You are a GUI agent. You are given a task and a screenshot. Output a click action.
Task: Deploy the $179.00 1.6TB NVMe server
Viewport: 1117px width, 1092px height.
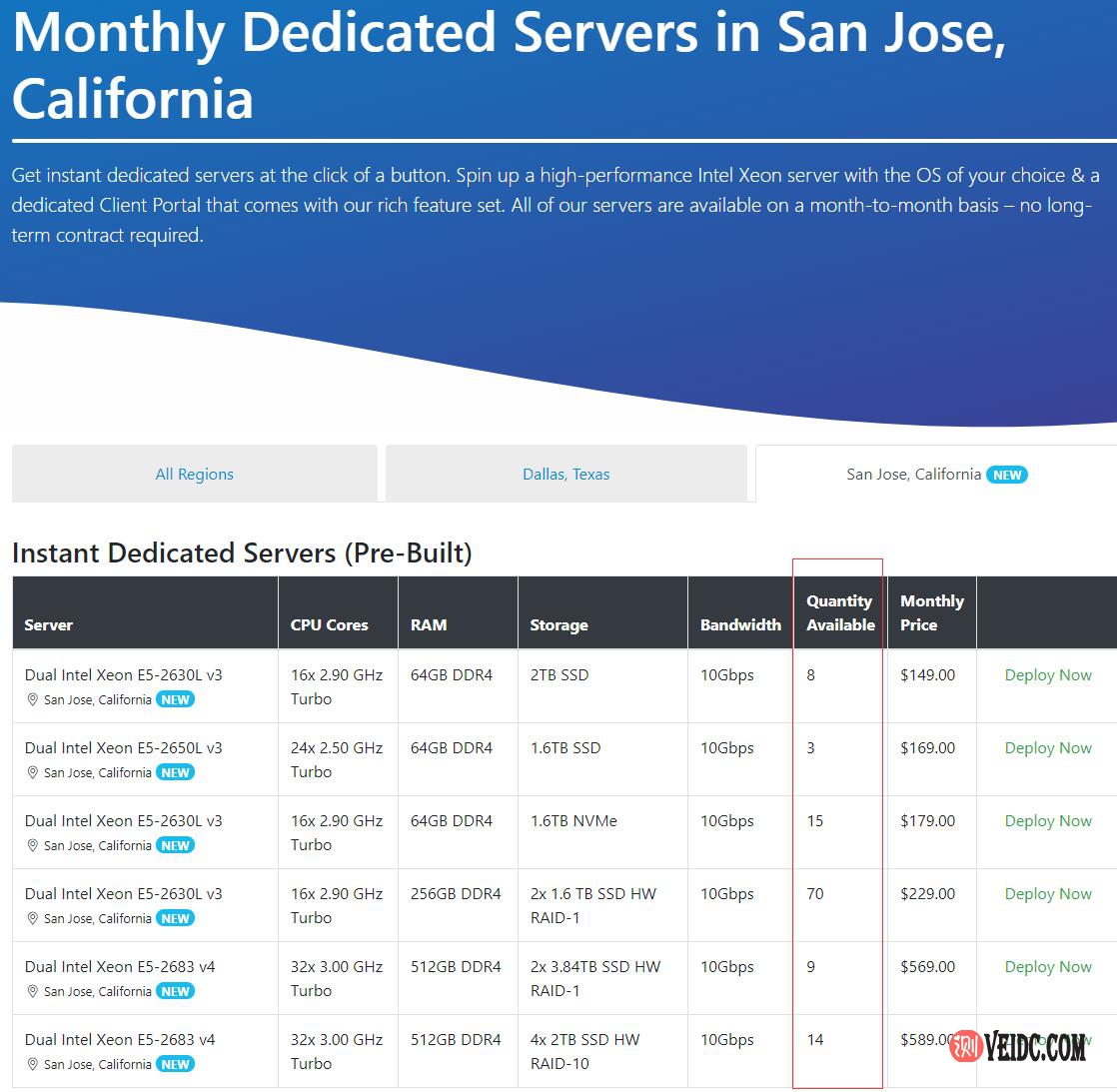(1047, 821)
